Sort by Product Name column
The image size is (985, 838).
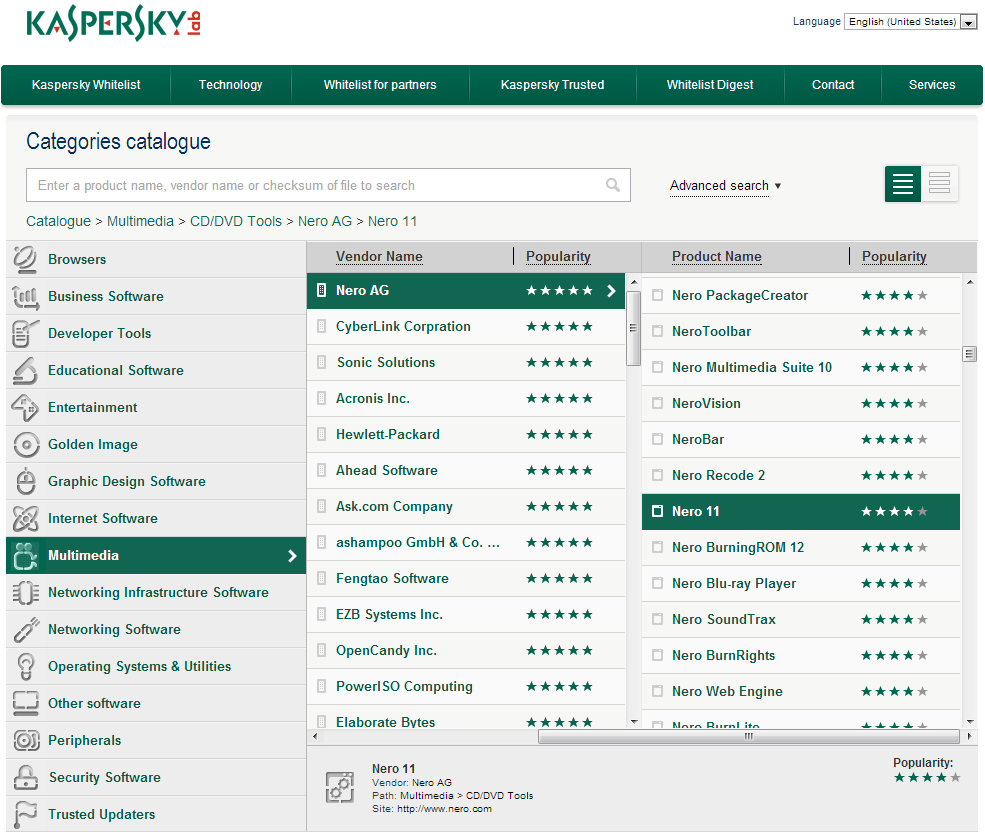(x=717, y=256)
